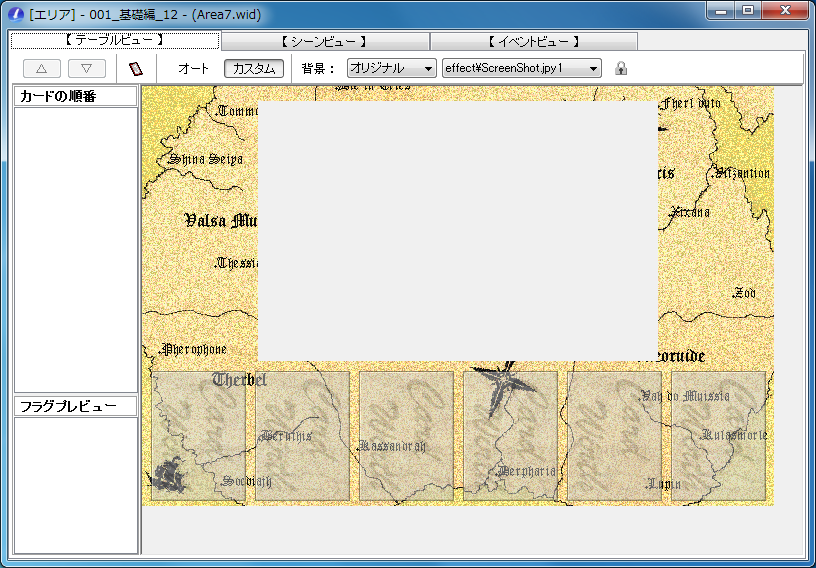
Task: Select the カスタム mode button
Action: tap(254, 68)
